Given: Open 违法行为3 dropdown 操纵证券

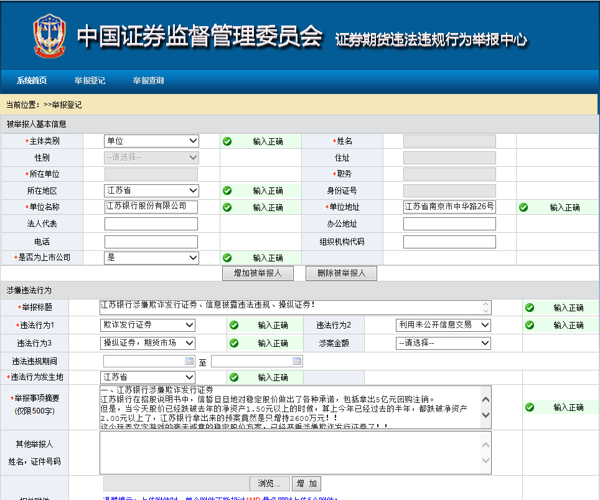Looking at the screenshot, I should (148, 343).
